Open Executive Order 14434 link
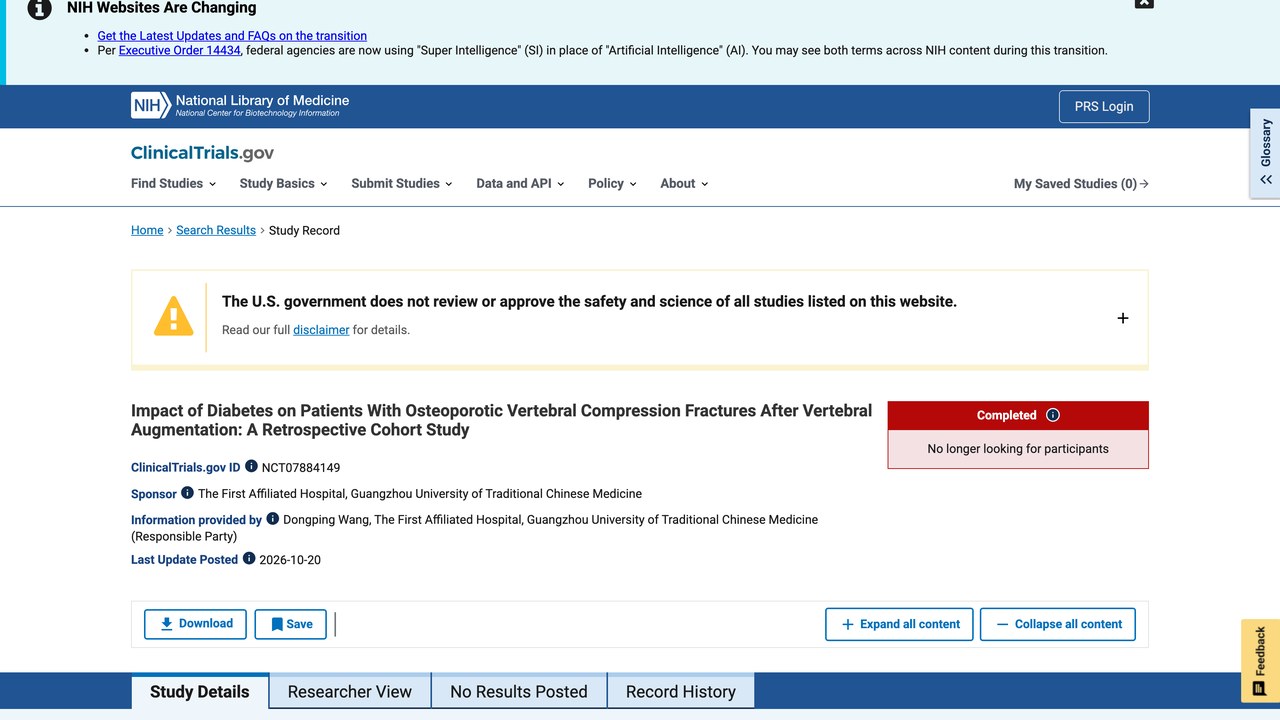This screenshot has width=1280, height=720. click(180, 50)
